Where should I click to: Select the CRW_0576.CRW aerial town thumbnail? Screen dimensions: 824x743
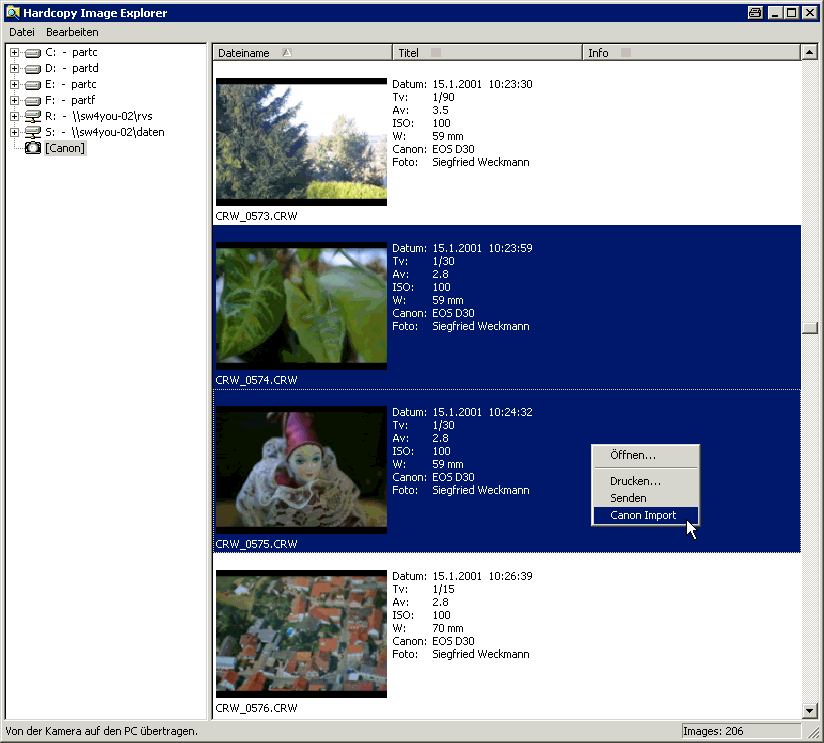301,634
